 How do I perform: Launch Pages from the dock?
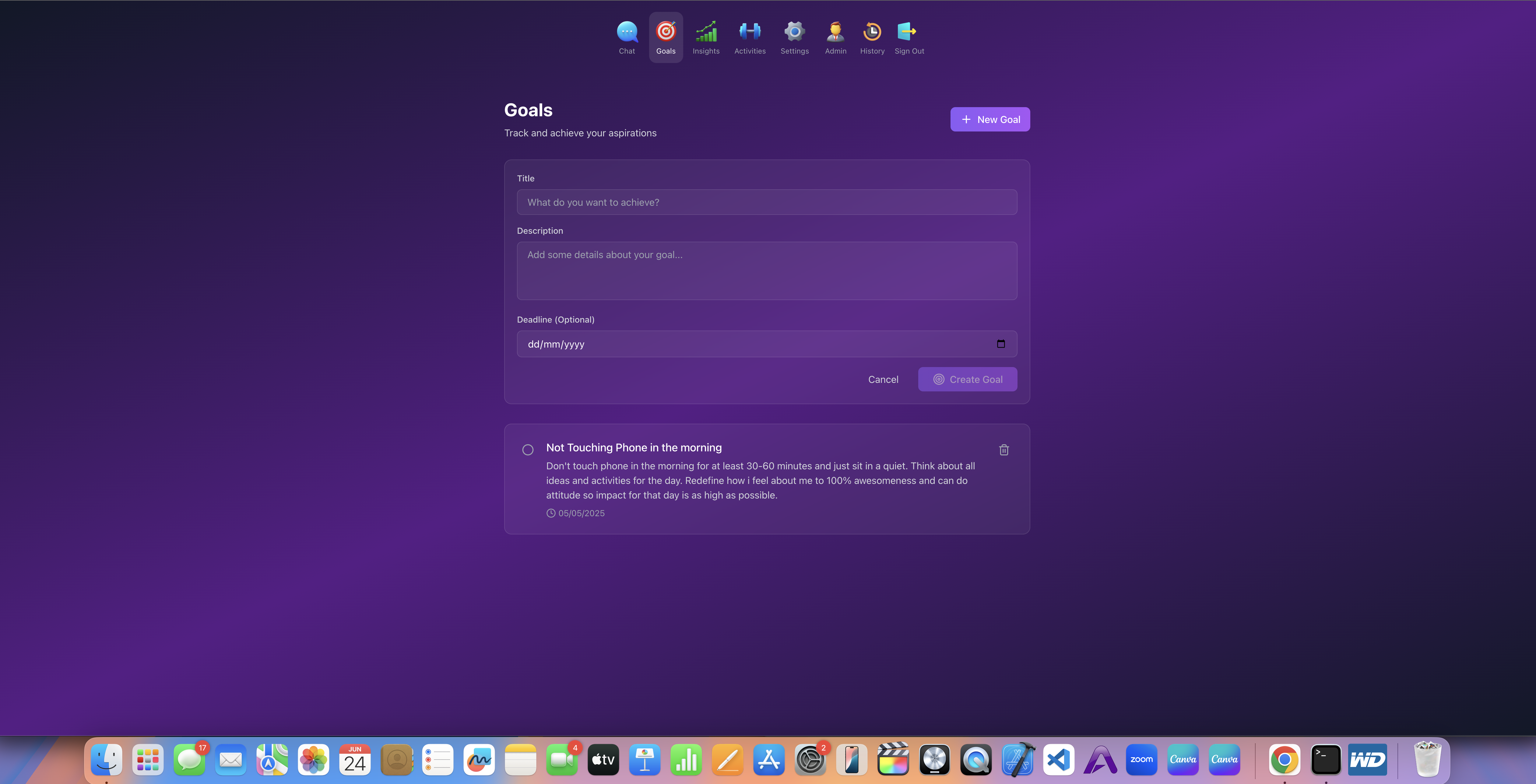(727, 759)
